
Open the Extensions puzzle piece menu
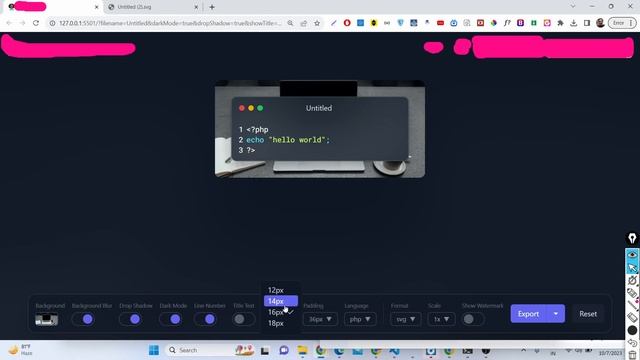(x=560, y=23)
